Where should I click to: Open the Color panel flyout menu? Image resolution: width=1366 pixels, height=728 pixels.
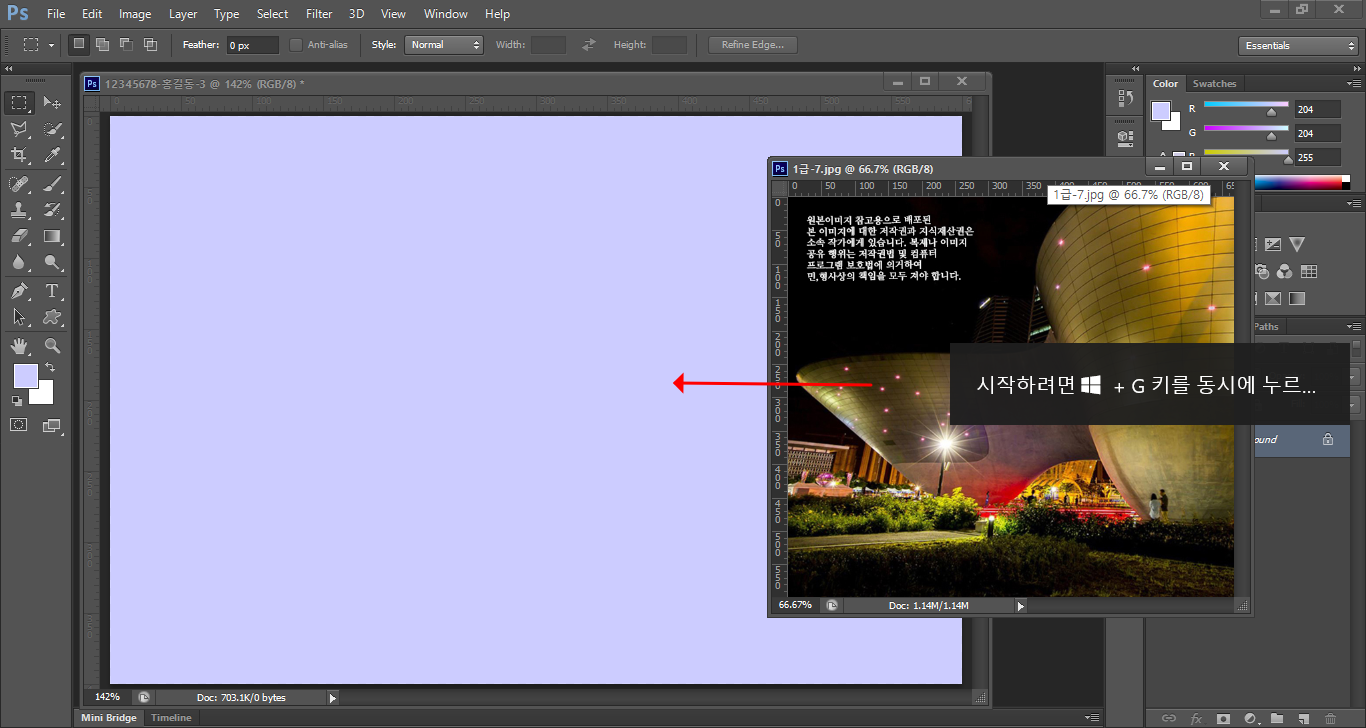tap(1353, 83)
